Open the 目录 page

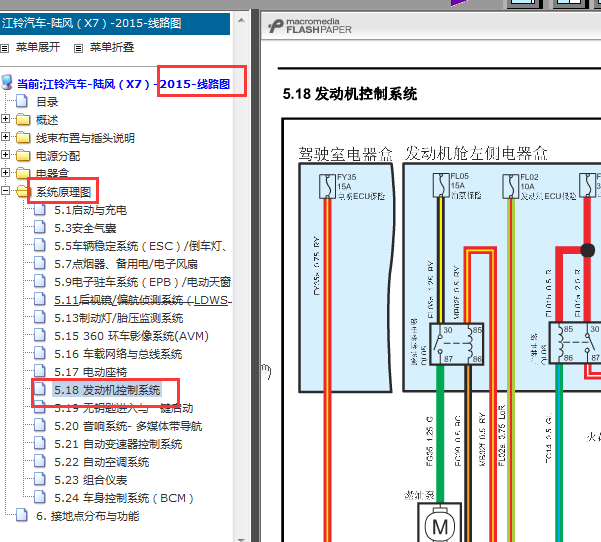(x=47, y=102)
